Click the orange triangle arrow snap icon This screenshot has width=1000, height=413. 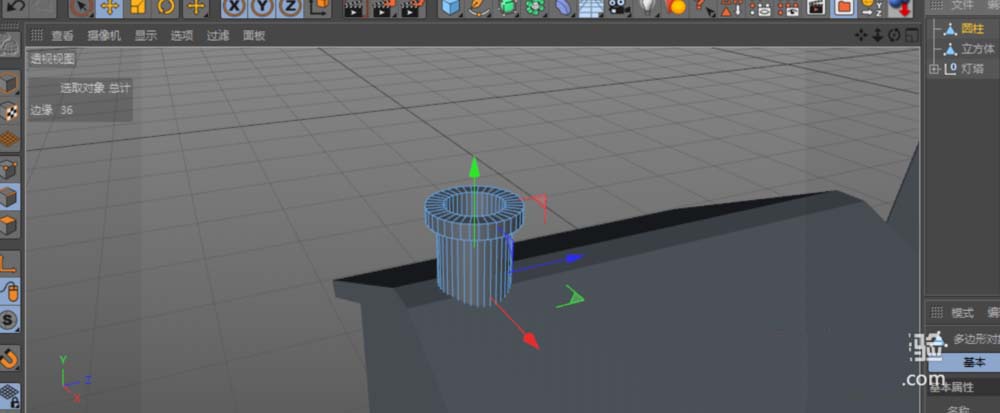tap(731, 7)
